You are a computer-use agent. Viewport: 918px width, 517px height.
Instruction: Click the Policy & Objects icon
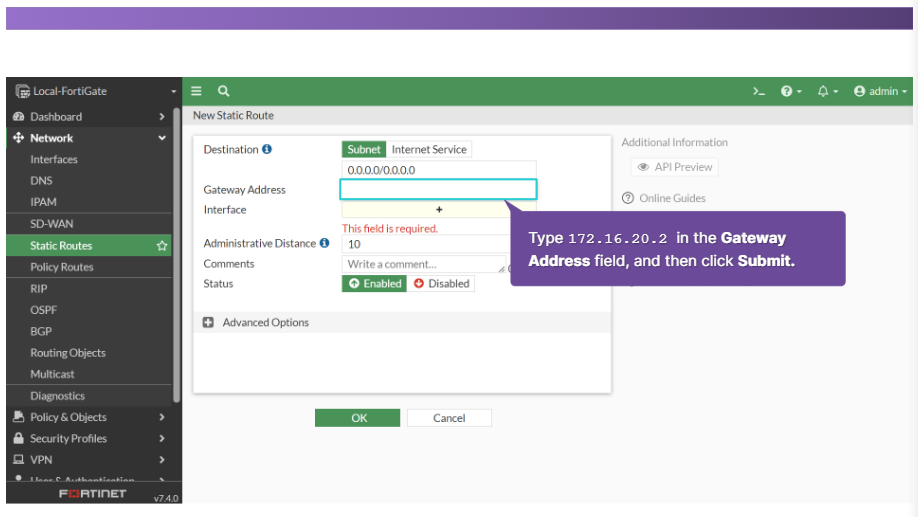(x=19, y=417)
